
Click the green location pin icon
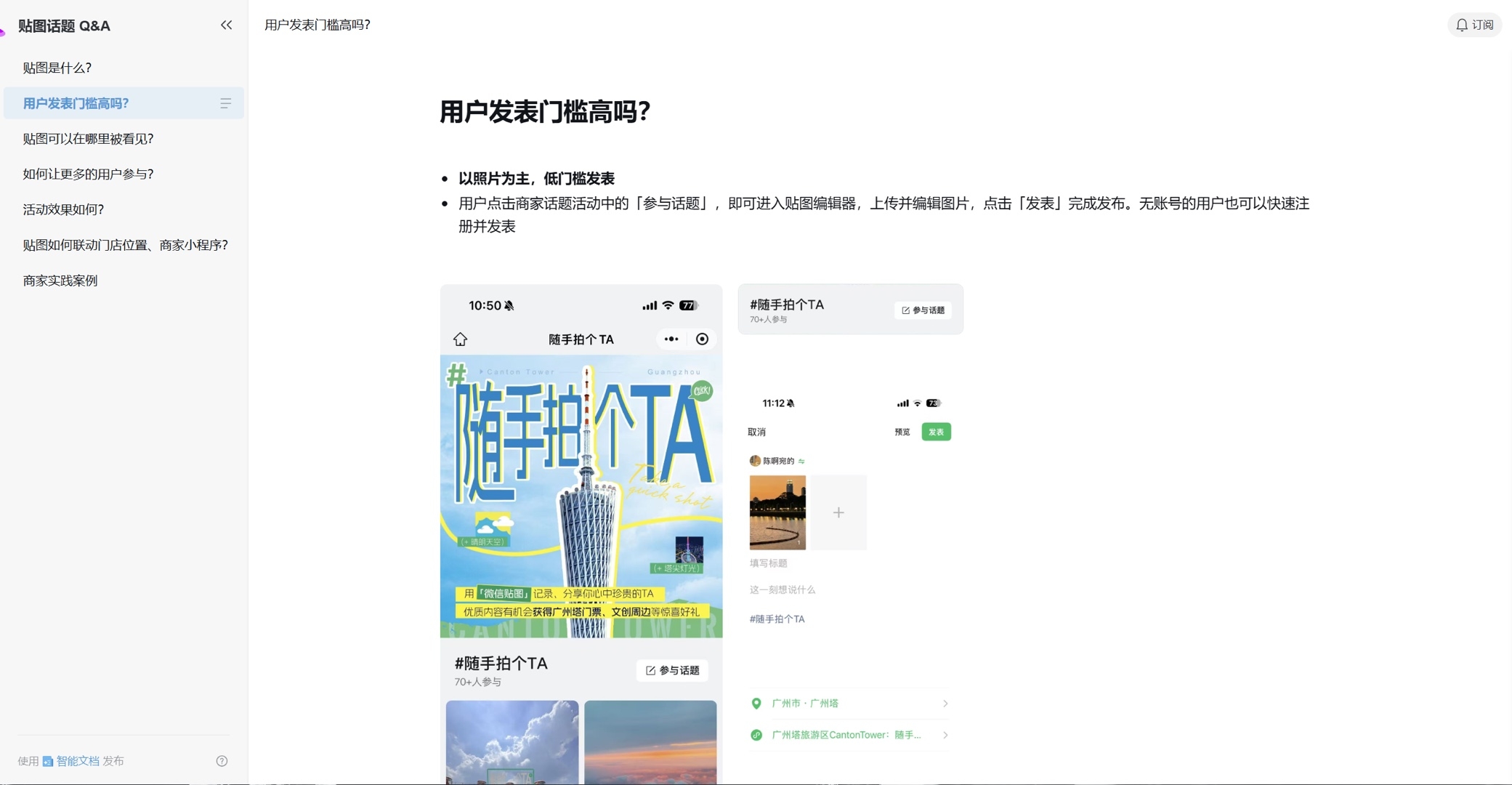(756, 704)
